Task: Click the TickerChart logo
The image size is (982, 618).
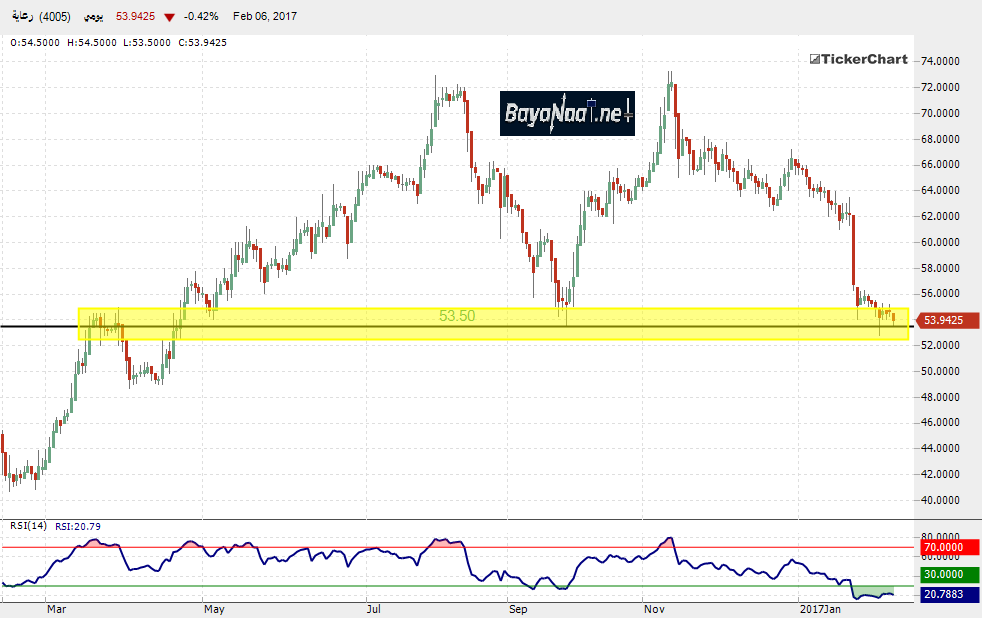Action: pos(858,59)
